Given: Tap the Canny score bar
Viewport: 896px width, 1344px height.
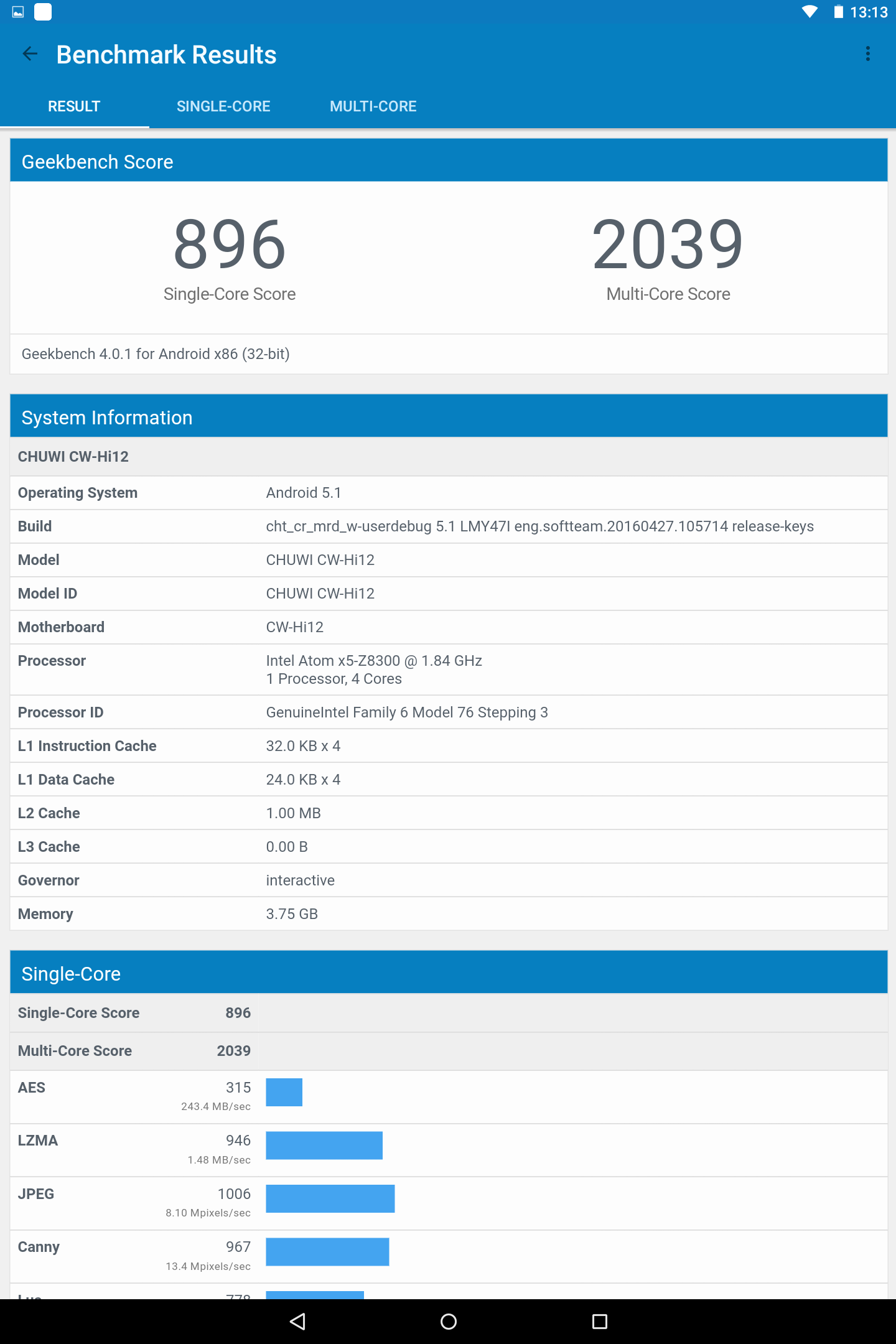Looking at the screenshot, I should click(x=327, y=1252).
